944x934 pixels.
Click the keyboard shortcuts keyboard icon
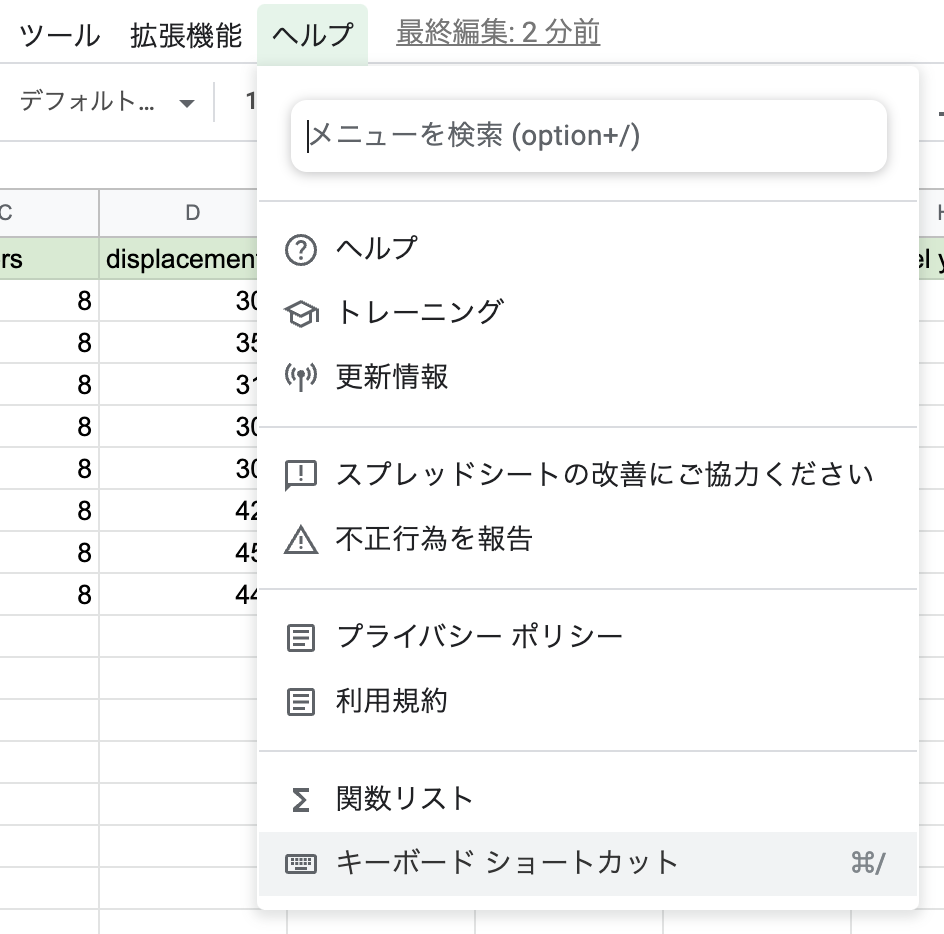click(301, 863)
